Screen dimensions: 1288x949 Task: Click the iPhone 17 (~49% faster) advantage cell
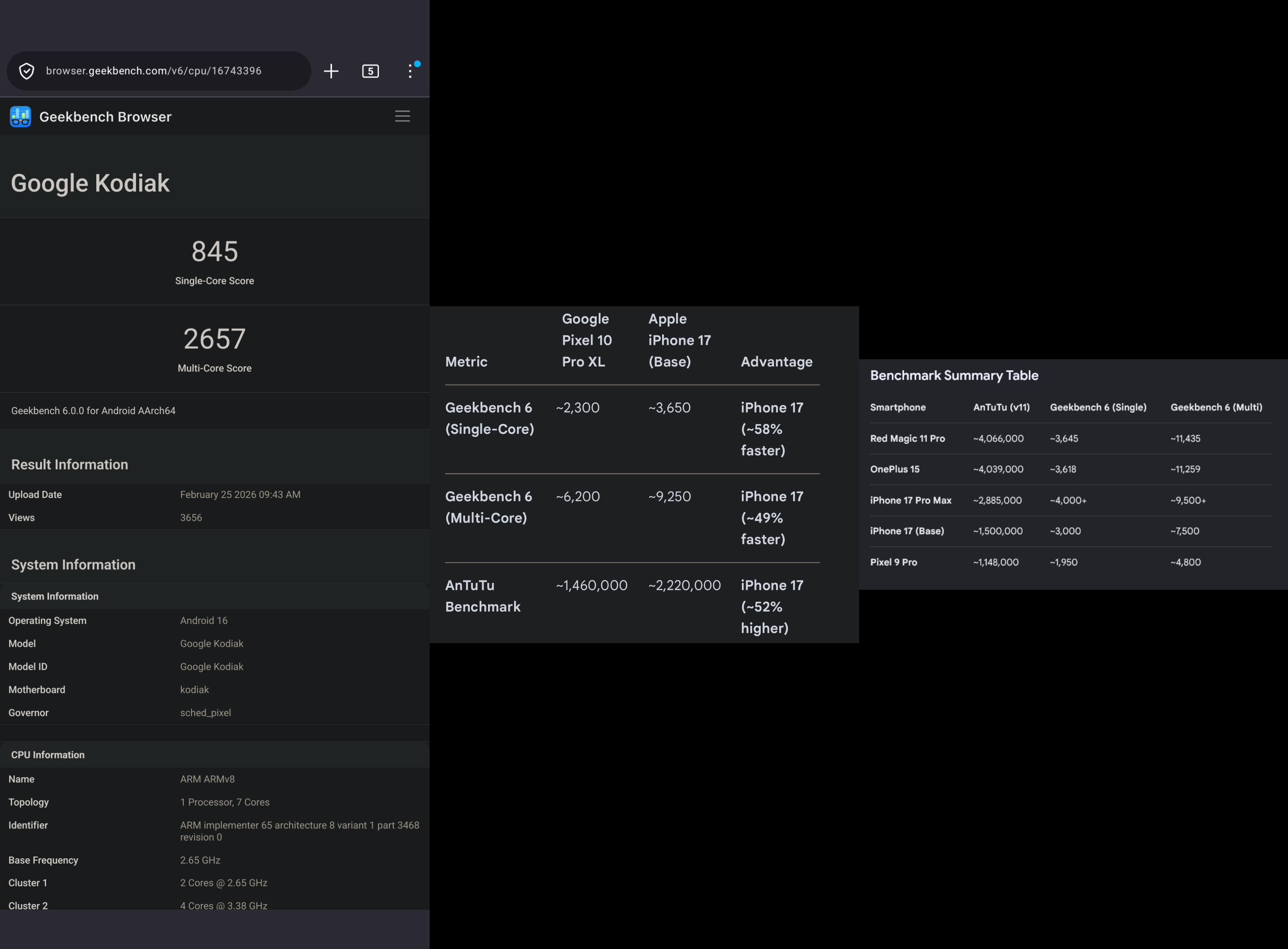click(772, 518)
